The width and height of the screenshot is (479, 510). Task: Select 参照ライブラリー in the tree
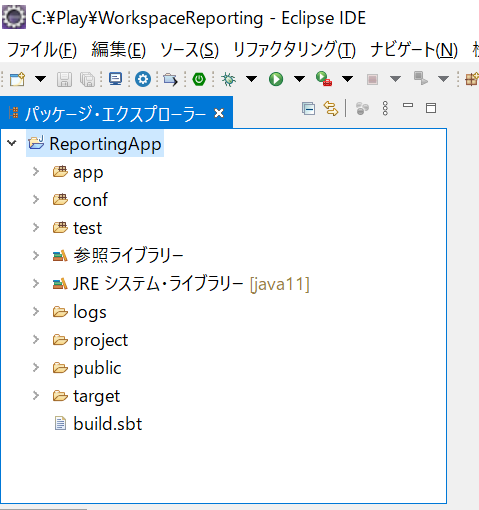(118, 256)
